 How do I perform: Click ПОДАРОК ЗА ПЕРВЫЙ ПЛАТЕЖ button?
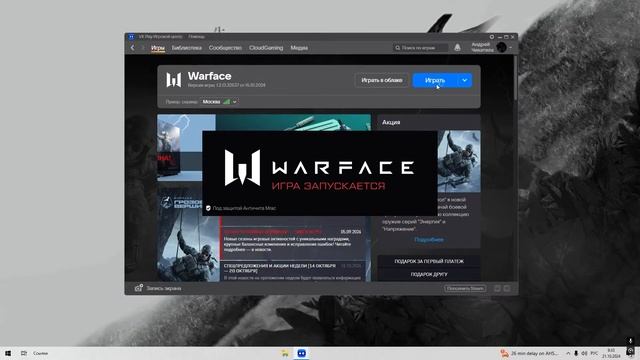click(429, 261)
